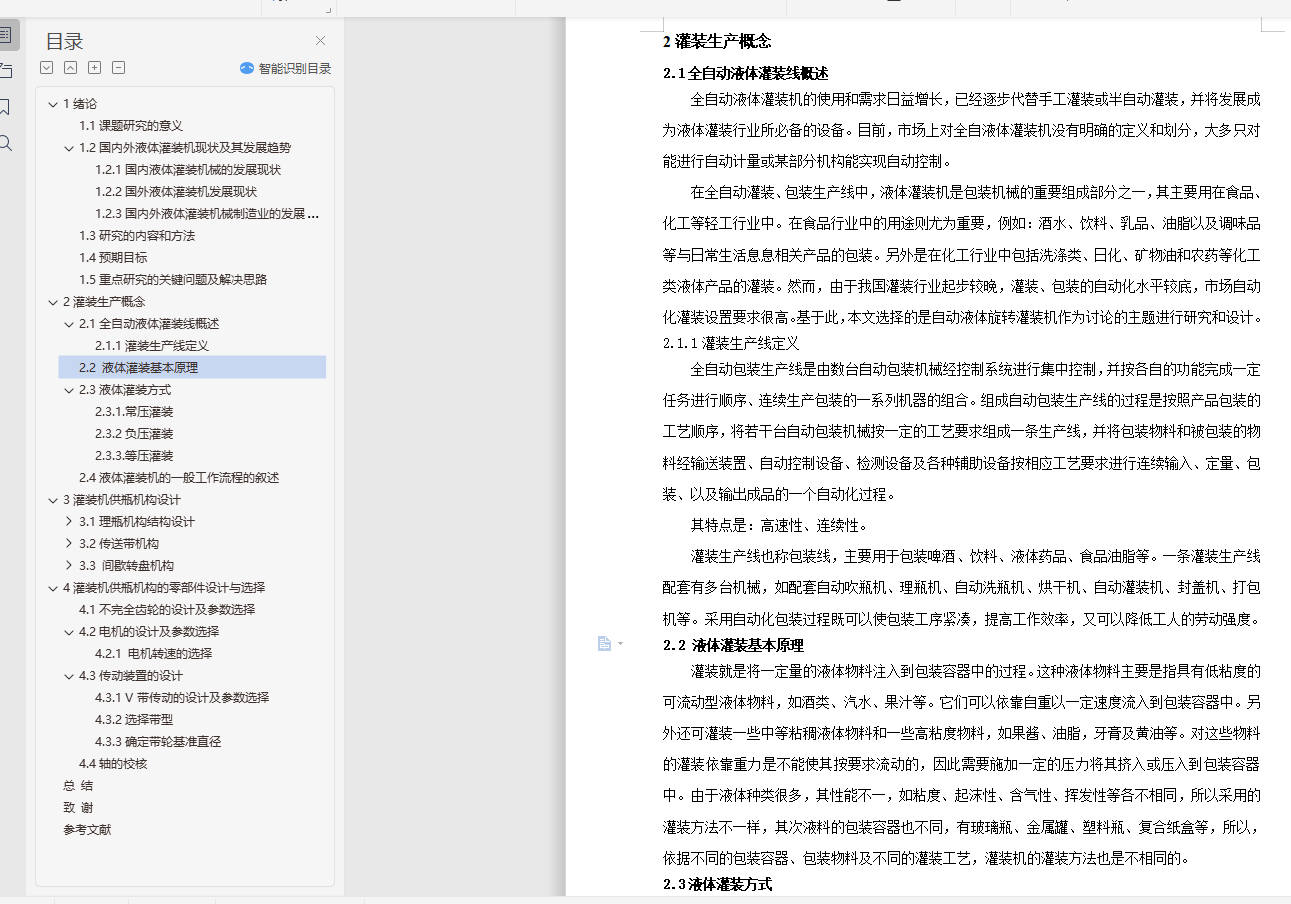The image size is (1291, 904).
Task: Collapse '4 灌装机供瓶机构的零部件设计与选择' section
Action: coord(53,587)
